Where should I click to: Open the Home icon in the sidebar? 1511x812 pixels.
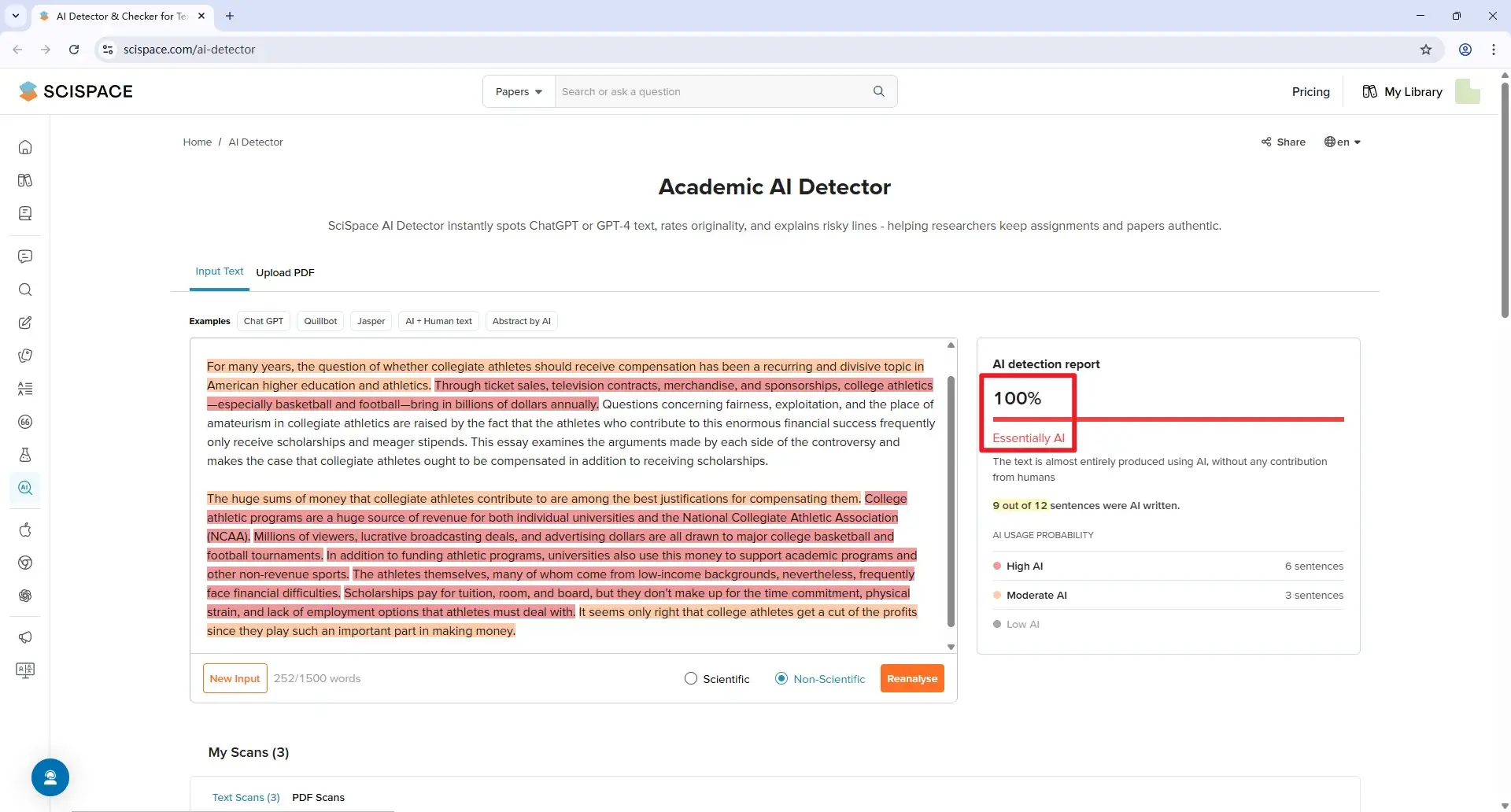(x=25, y=147)
